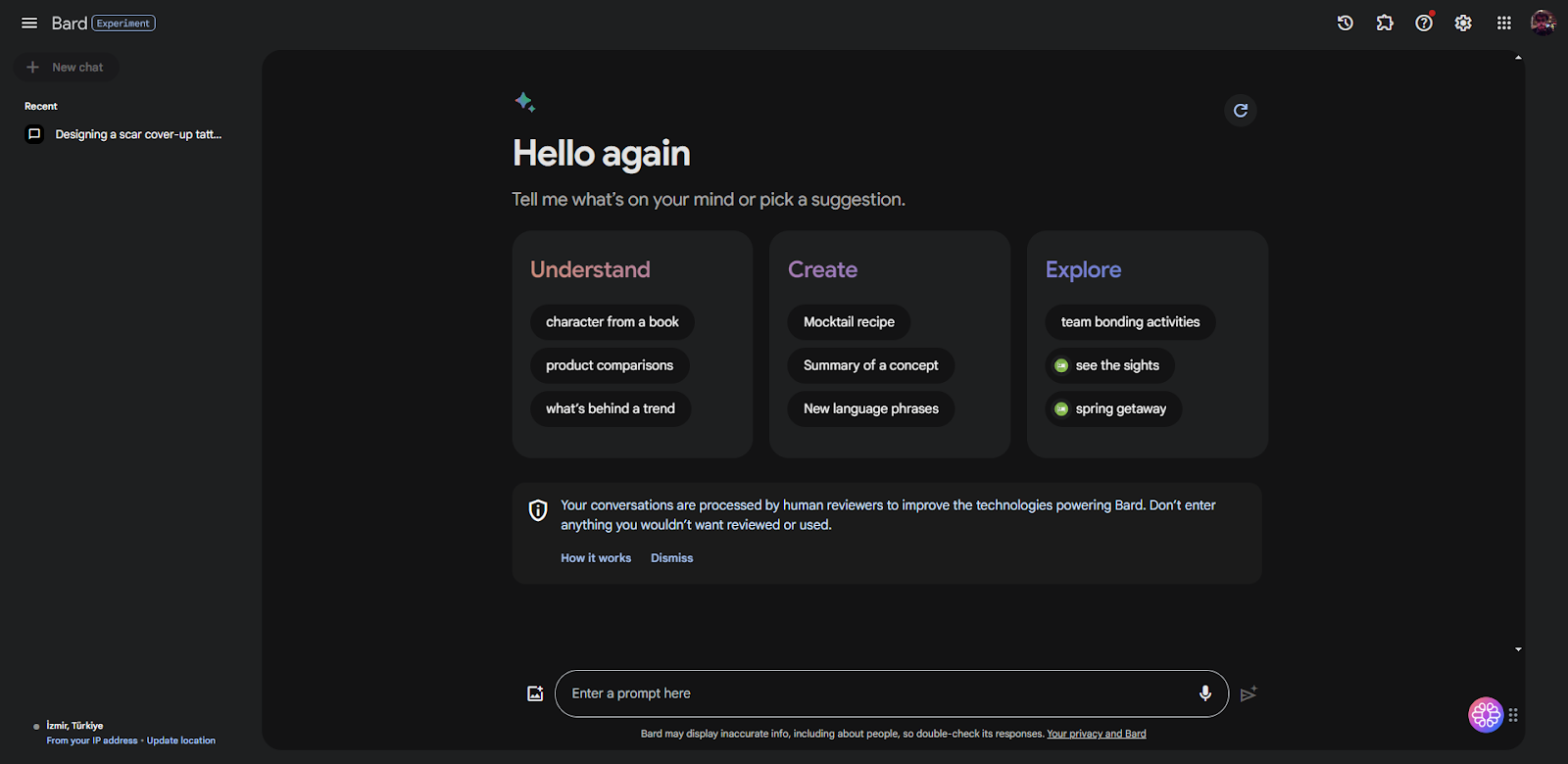Select 'product comparisons' suggestion
Image resolution: width=1568 pixels, height=764 pixels.
pyautogui.click(x=610, y=365)
